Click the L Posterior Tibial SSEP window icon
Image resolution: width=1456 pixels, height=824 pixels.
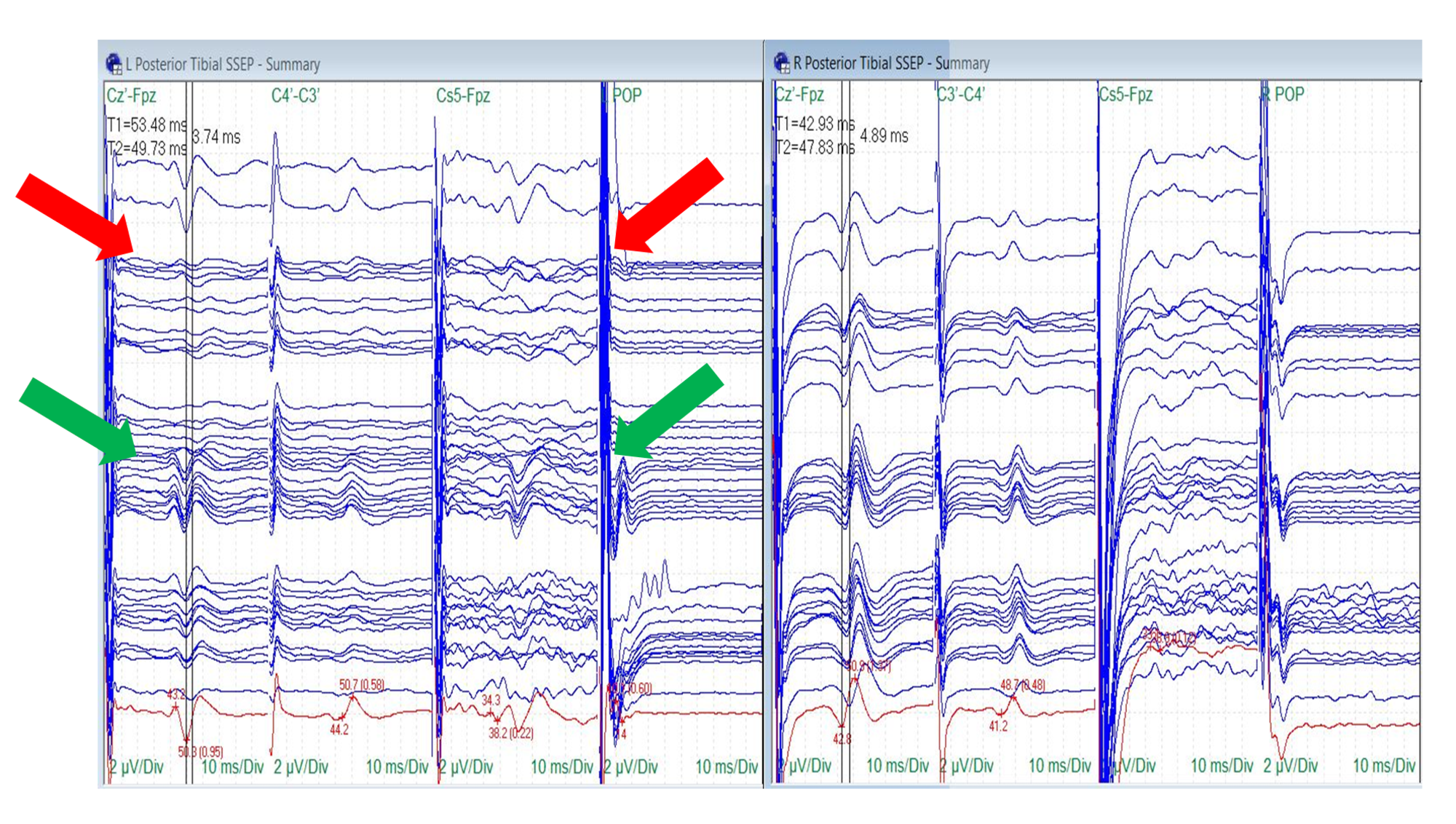point(114,64)
